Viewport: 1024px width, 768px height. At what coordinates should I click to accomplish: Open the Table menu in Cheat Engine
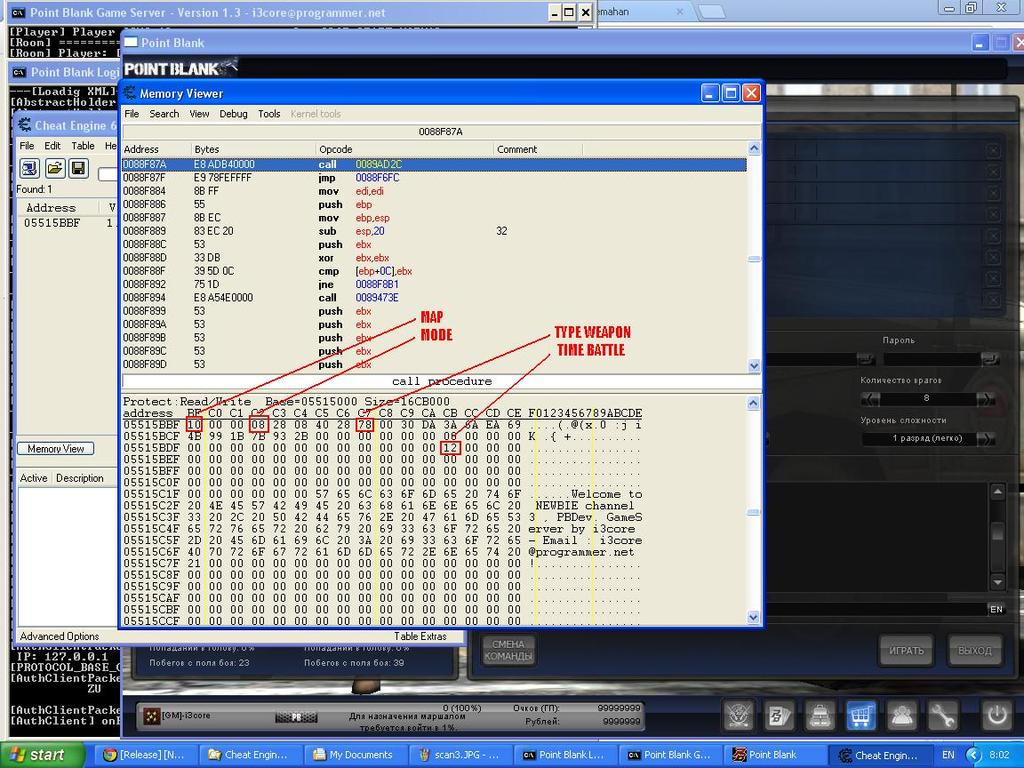tap(82, 145)
